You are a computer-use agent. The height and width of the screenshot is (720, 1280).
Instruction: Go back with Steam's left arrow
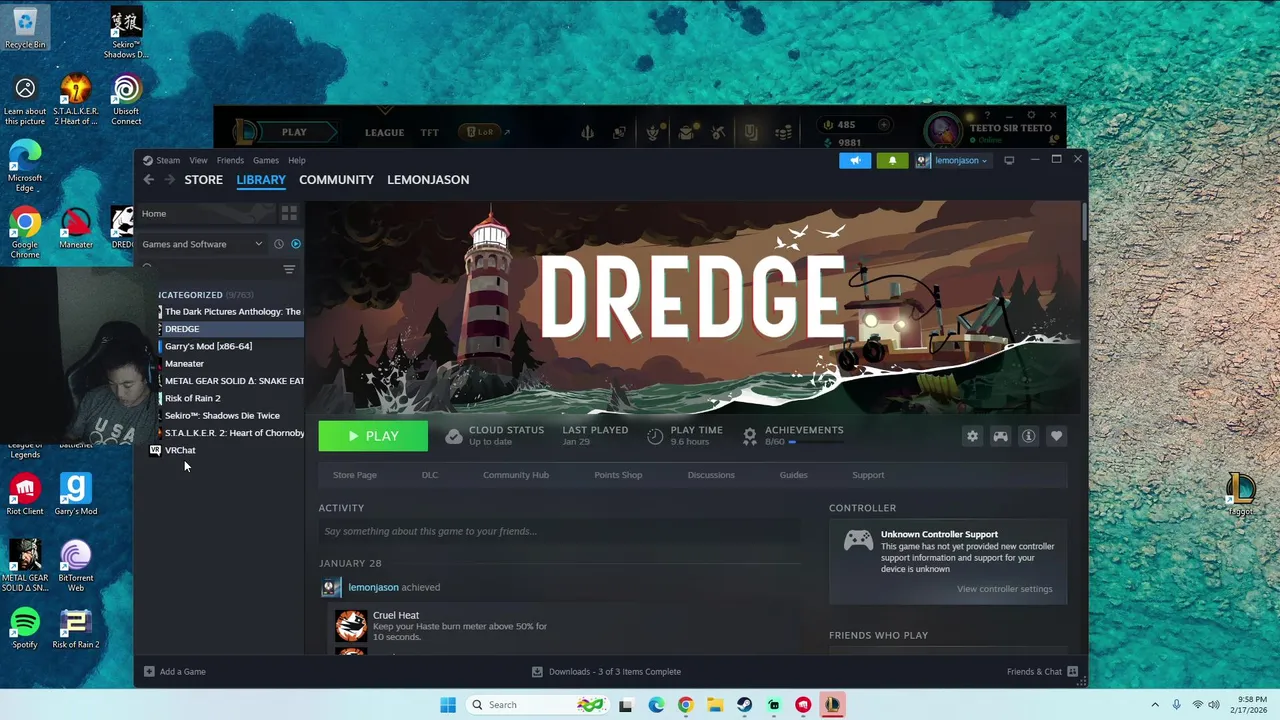coord(148,180)
